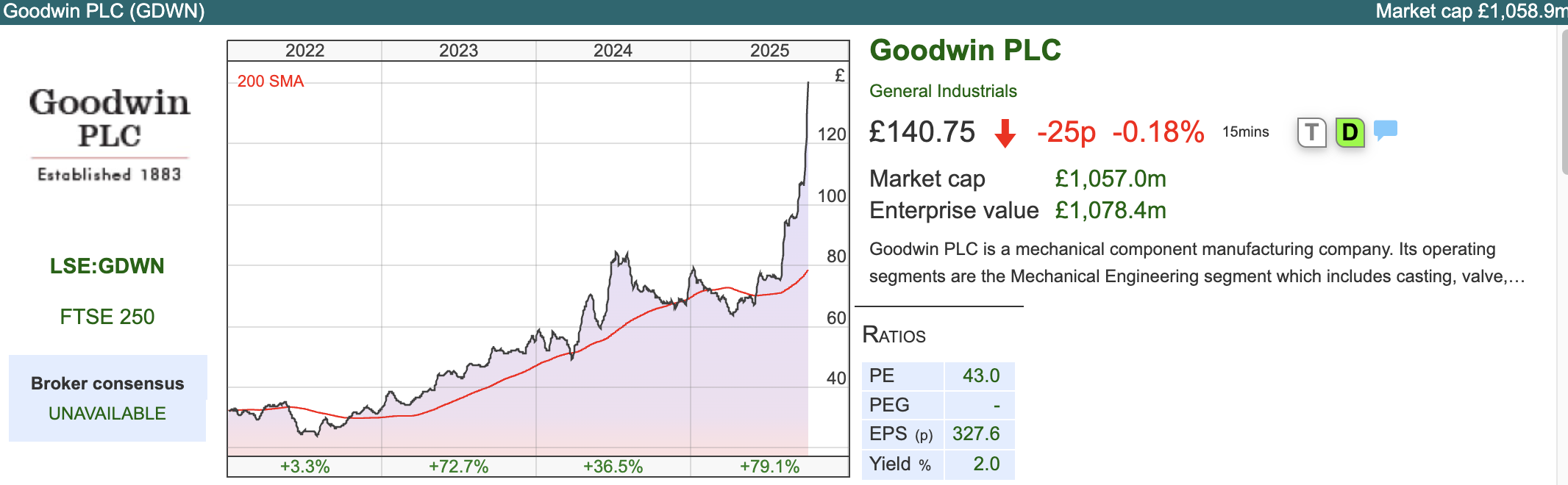Open the General Industrials sector link

(943, 91)
